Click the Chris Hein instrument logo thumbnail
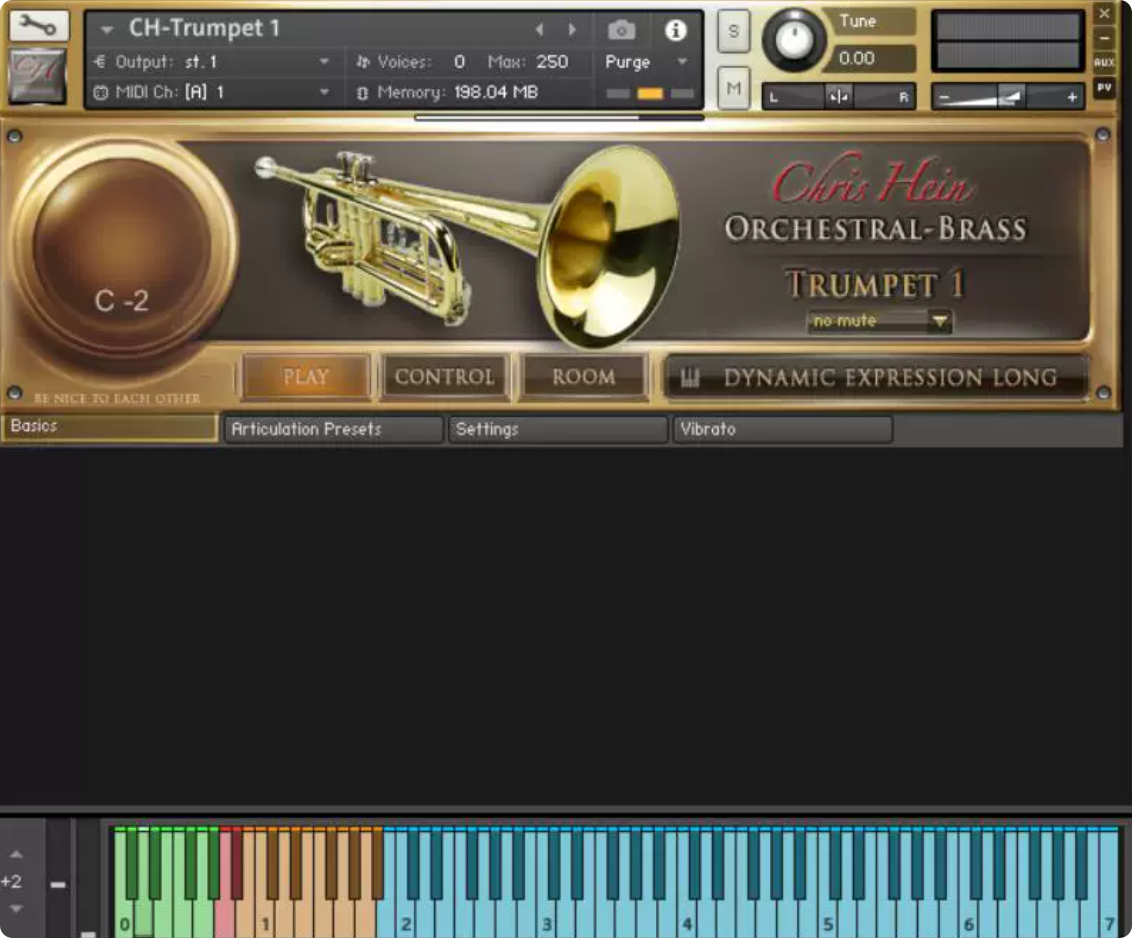The image size is (1132, 938). coord(38,76)
